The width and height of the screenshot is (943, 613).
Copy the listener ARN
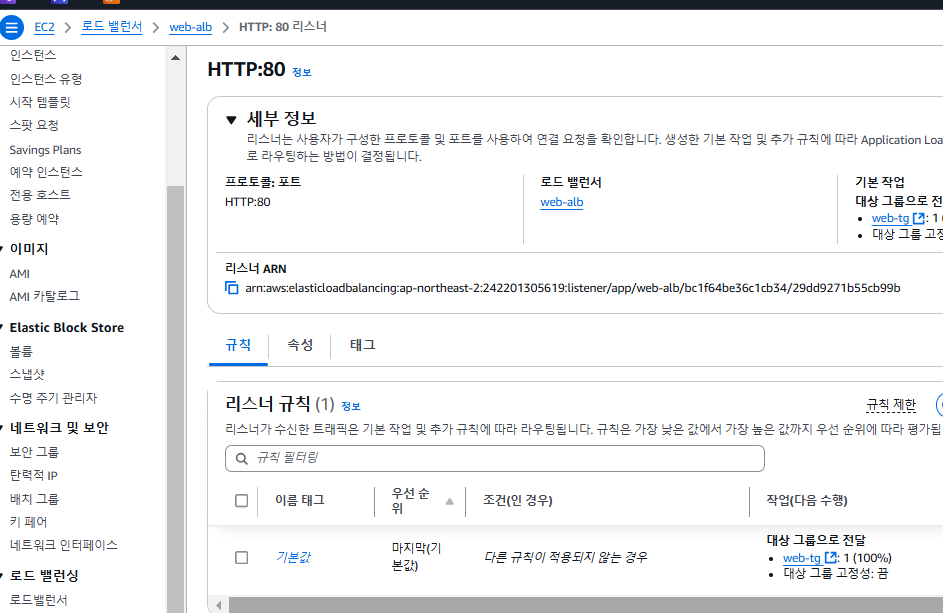232,288
